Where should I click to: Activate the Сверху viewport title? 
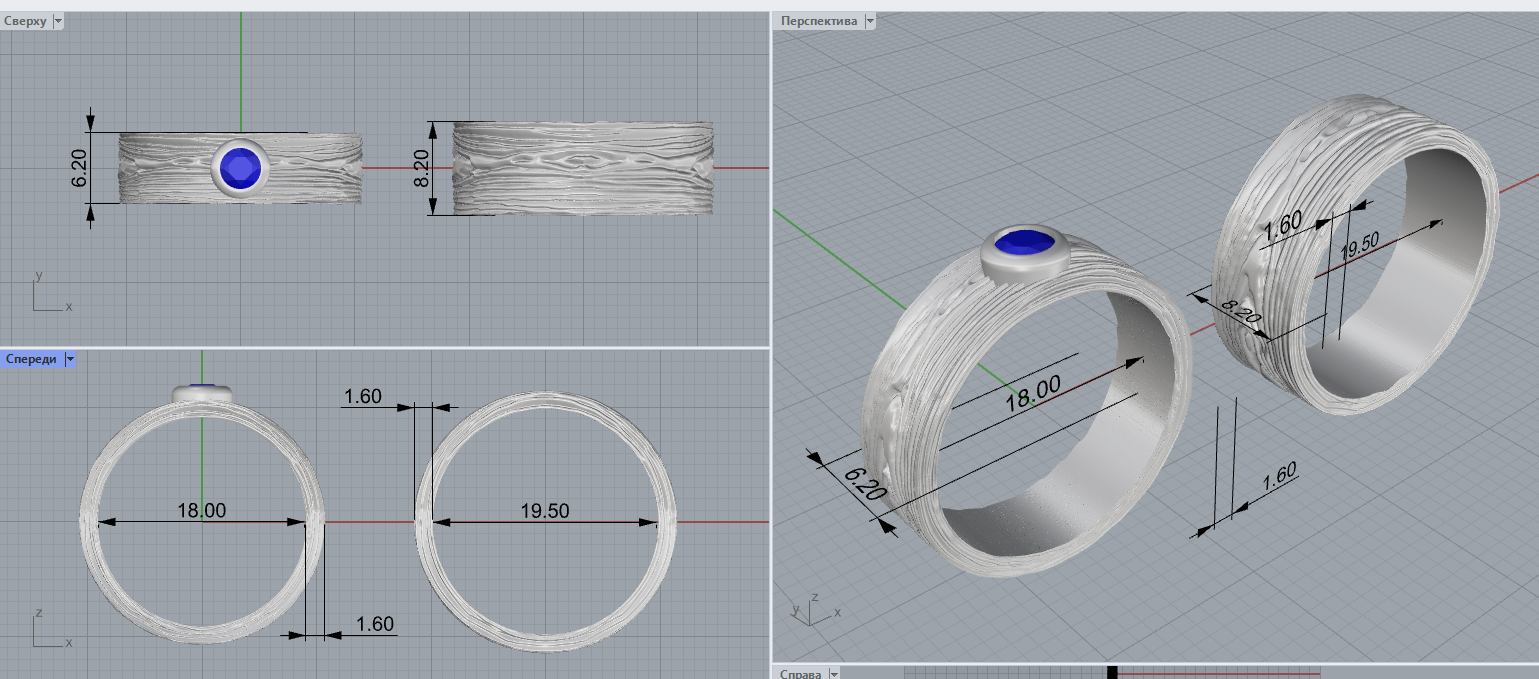tap(25, 21)
